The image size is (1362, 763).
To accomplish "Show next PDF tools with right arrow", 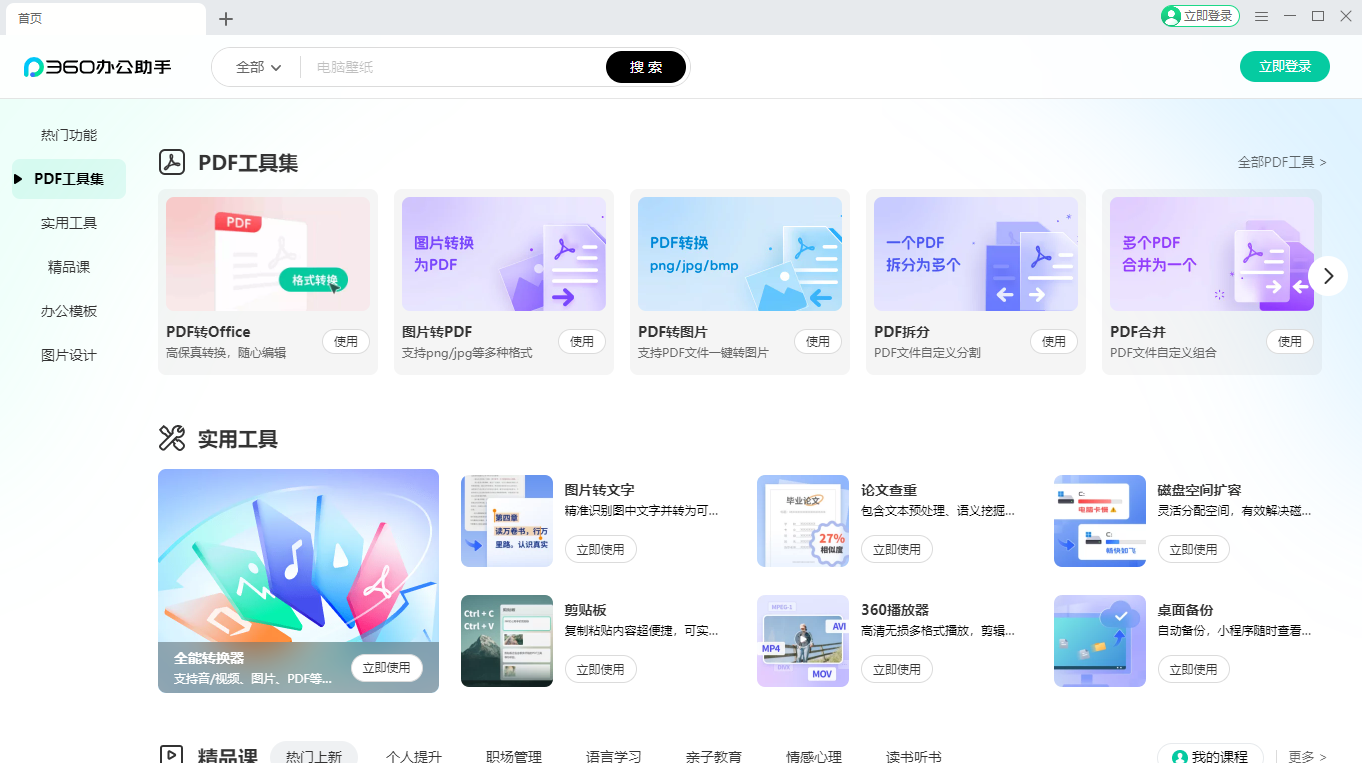I will point(1328,276).
